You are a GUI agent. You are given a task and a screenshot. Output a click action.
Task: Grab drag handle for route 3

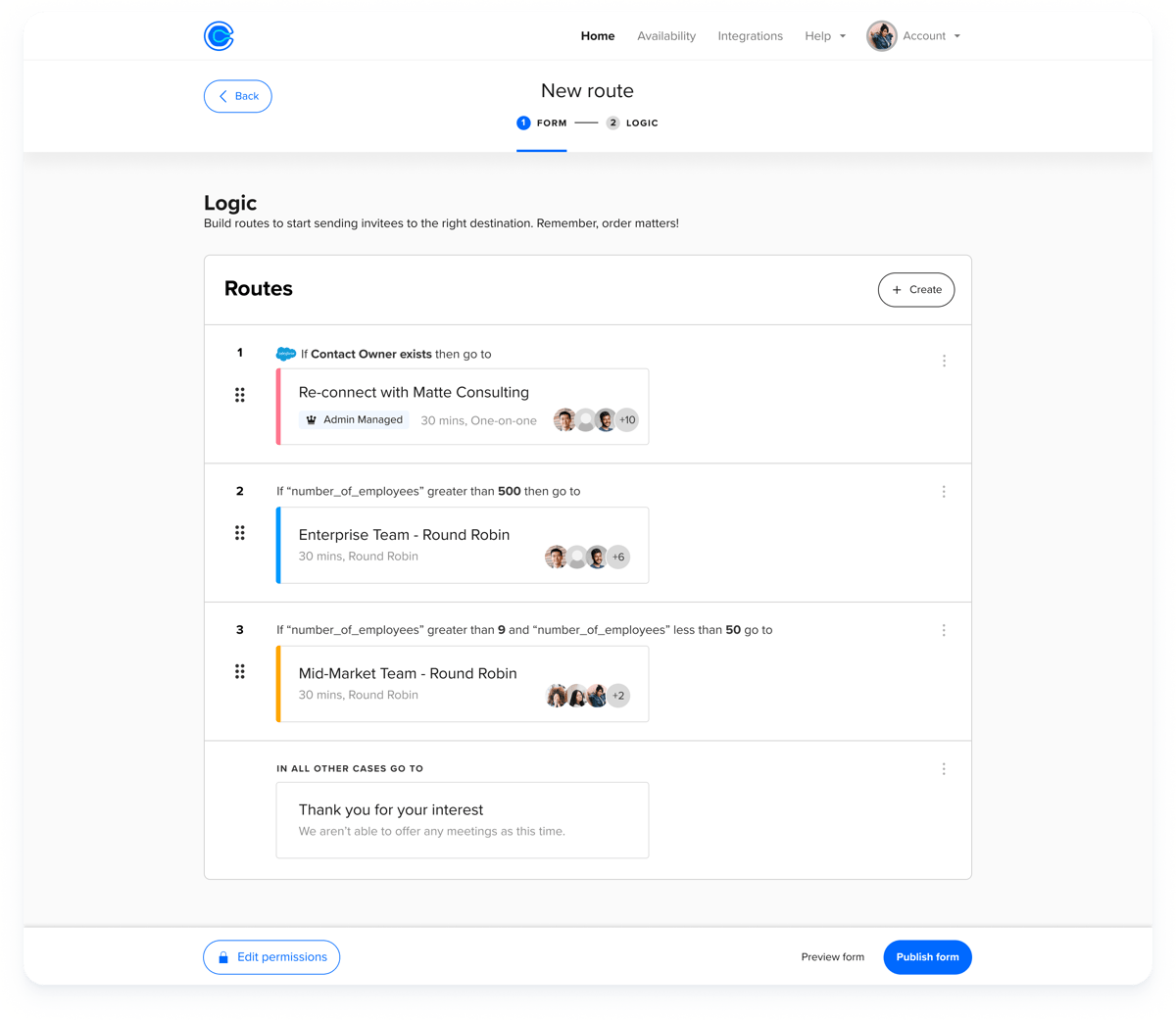240,671
